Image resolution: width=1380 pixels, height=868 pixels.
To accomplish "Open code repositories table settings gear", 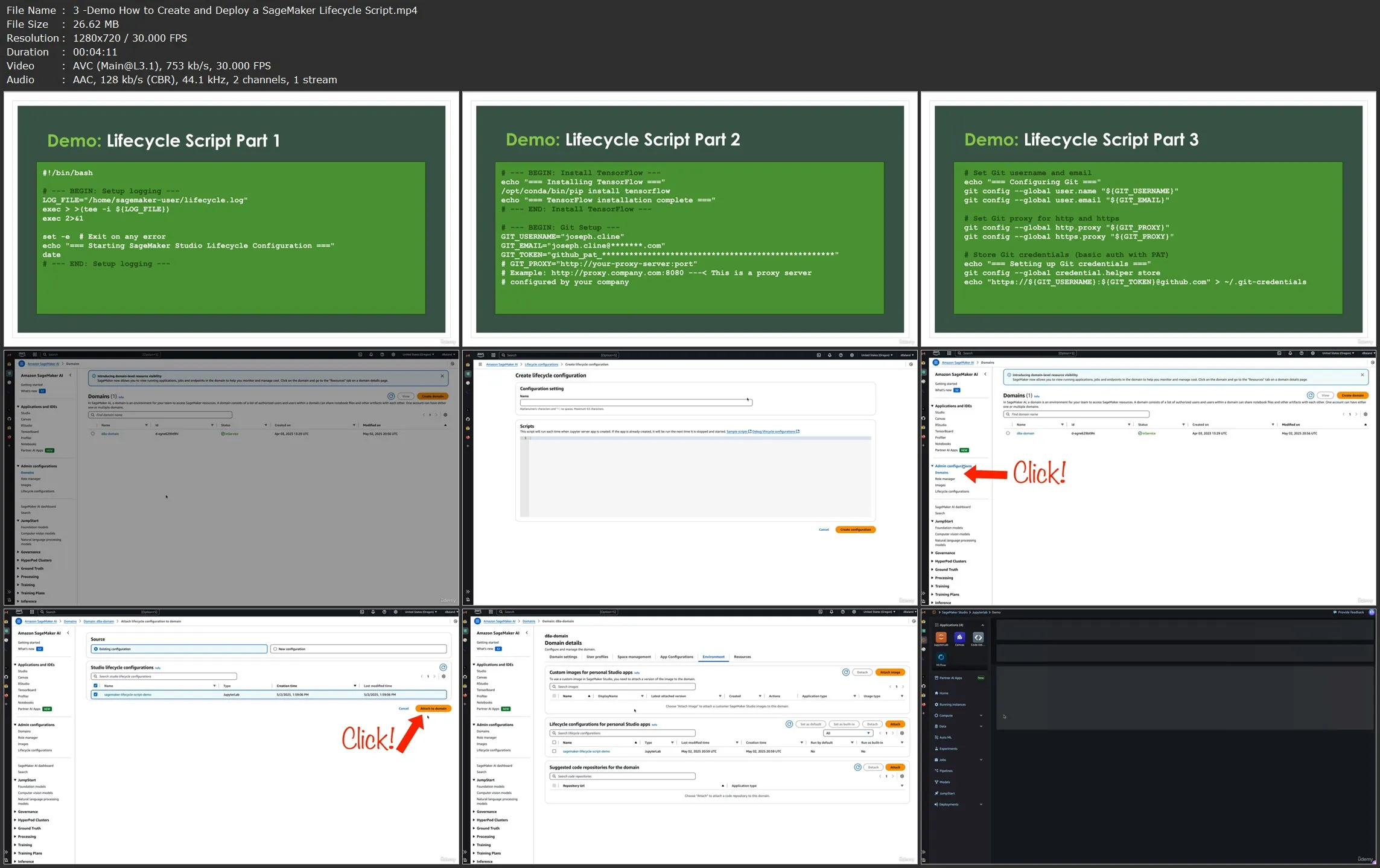I will click(x=902, y=776).
